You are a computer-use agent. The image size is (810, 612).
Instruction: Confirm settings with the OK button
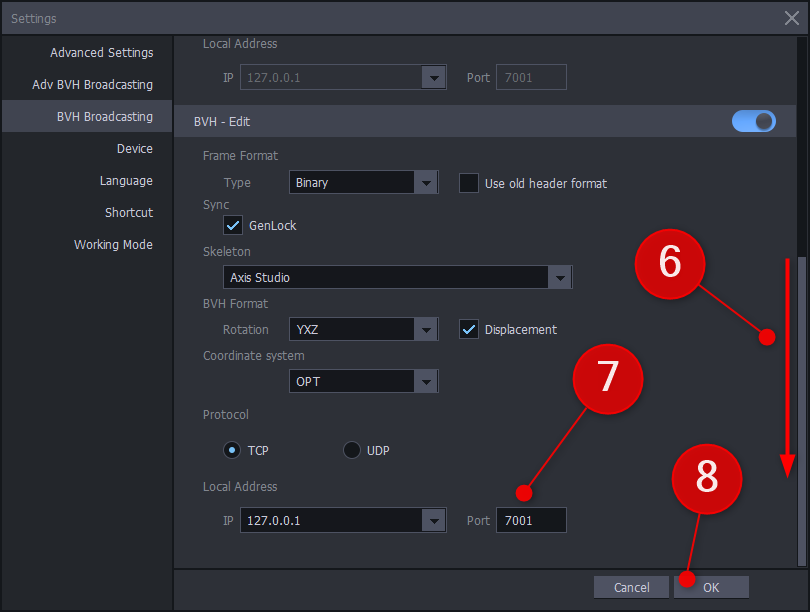pyautogui.click(x=711, y=587)
